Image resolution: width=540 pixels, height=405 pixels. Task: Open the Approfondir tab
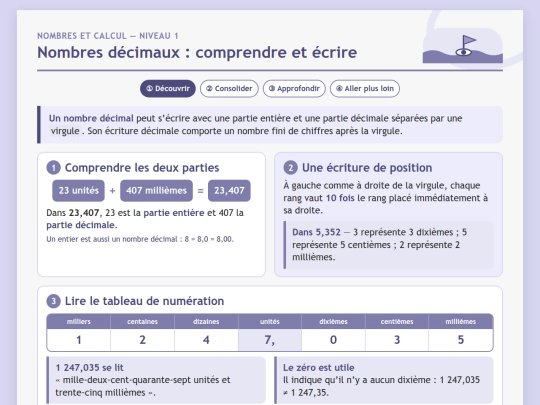pos(294,89)
